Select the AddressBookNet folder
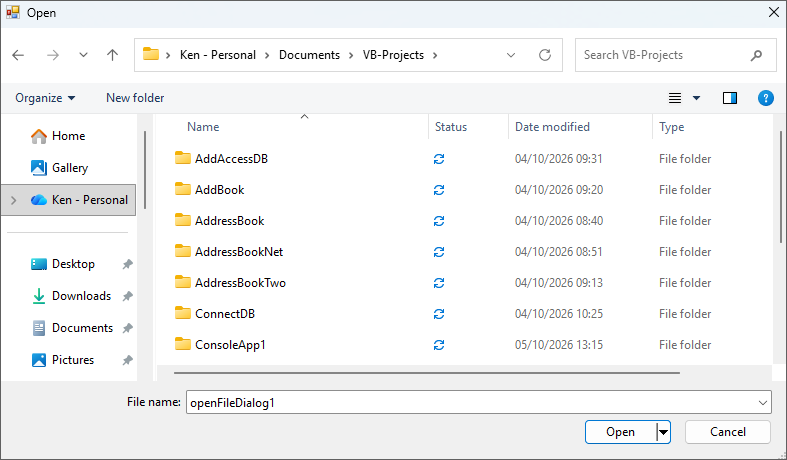Viewport: 787px width, 460px height. coord(229,252)
